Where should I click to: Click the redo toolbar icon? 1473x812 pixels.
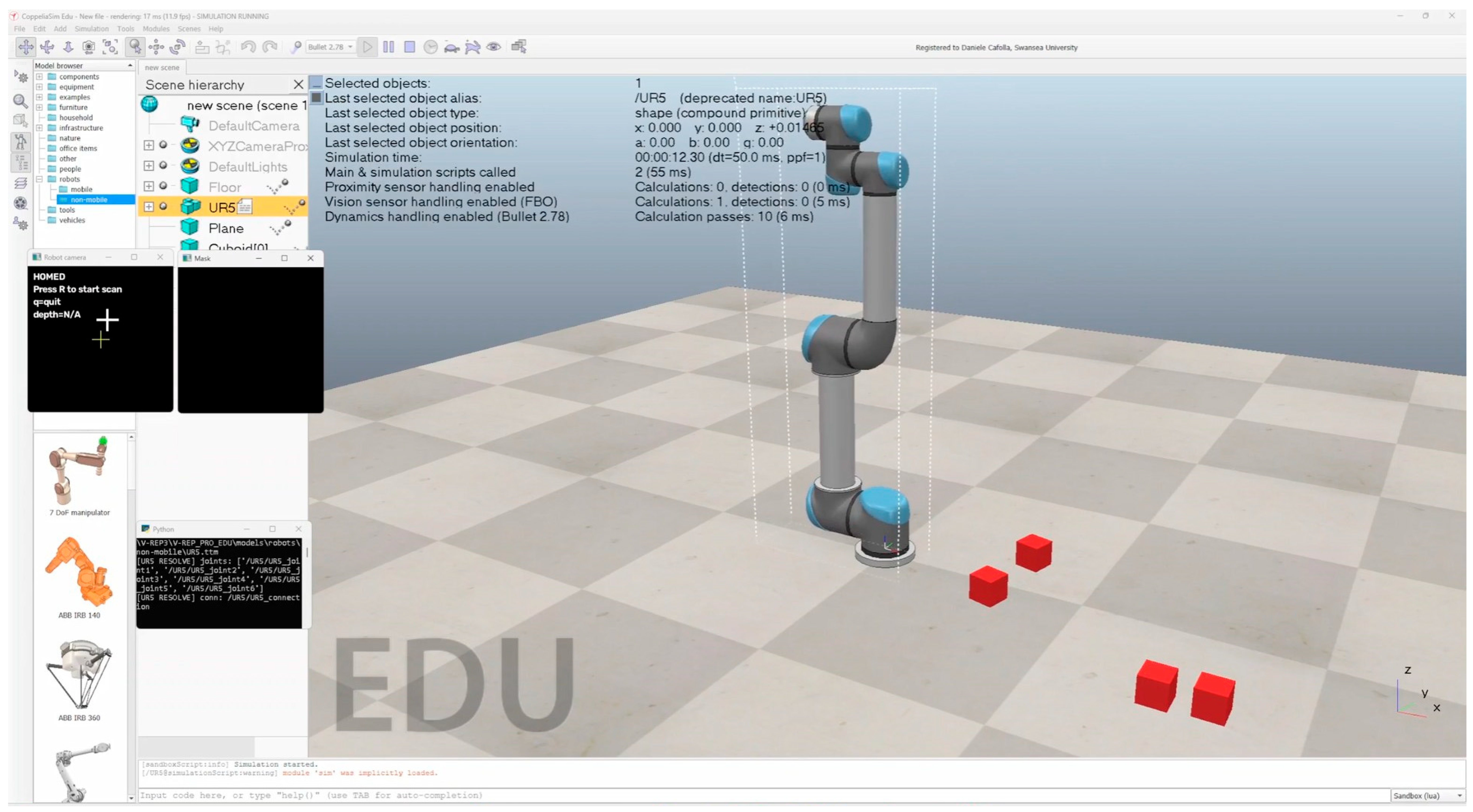coord(269,47)
